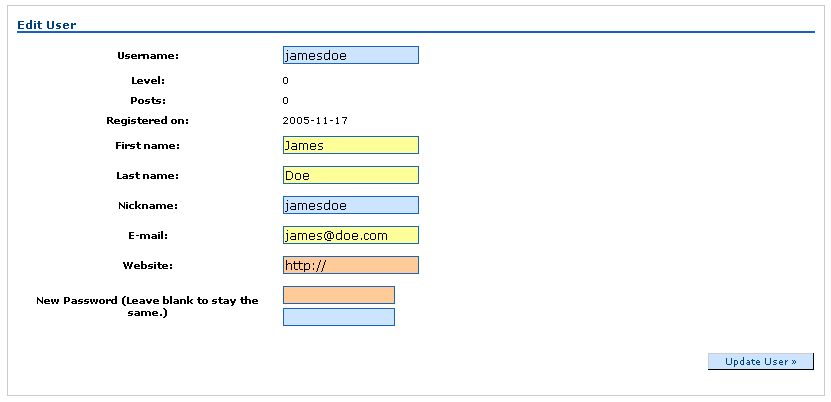Click the Last name: label
Image resolution: width=831 pixels, height=402 pixels.
coord(147,176)
